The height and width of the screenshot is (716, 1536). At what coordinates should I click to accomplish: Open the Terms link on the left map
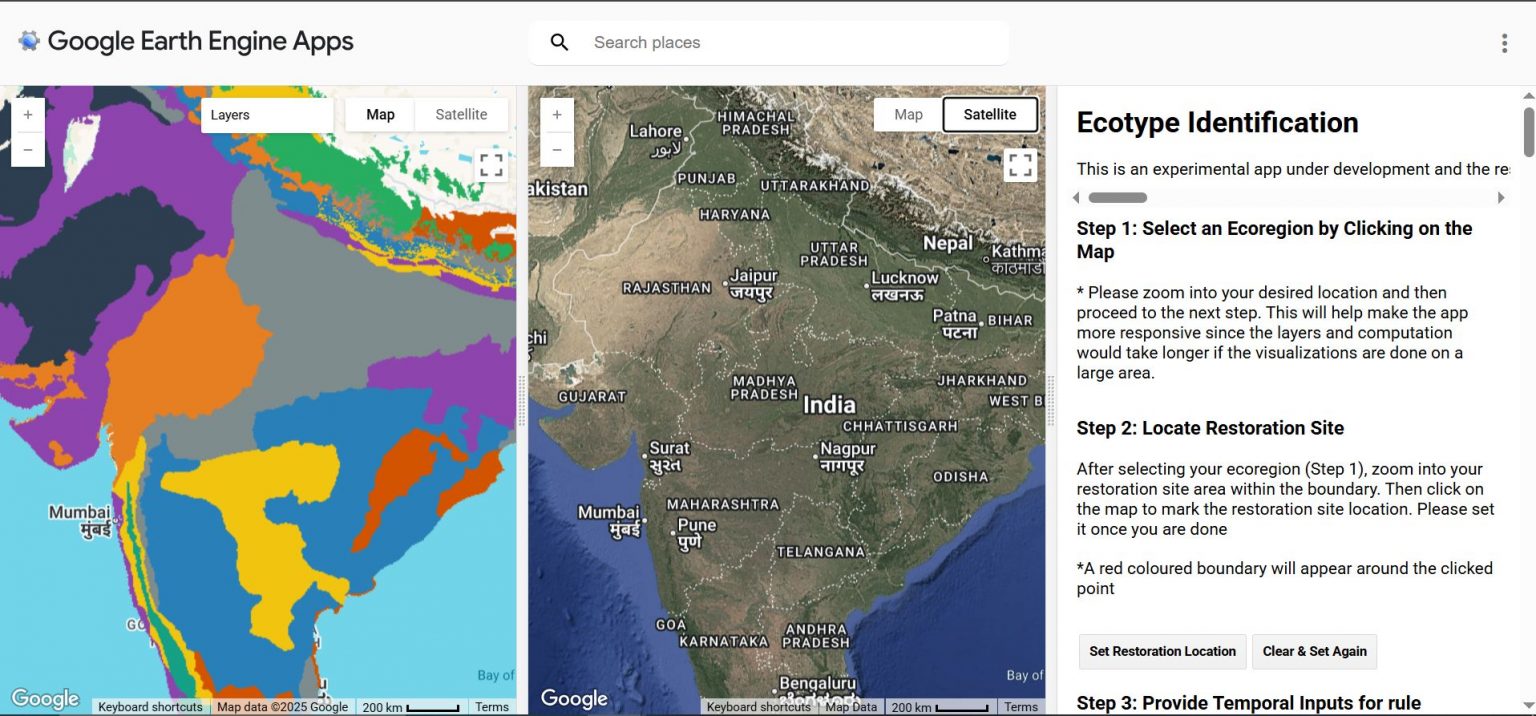491,707
